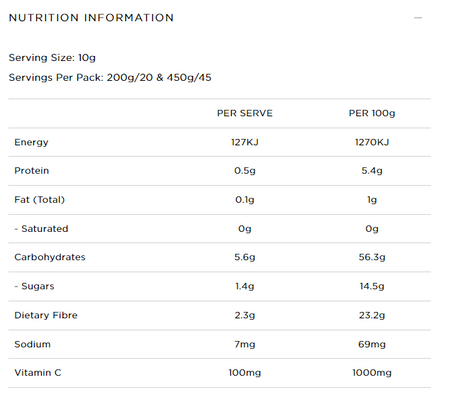Click the 1270KJ energy per 100g value
This screenshot has height=402, width=450.
click(x=372, y=142)
